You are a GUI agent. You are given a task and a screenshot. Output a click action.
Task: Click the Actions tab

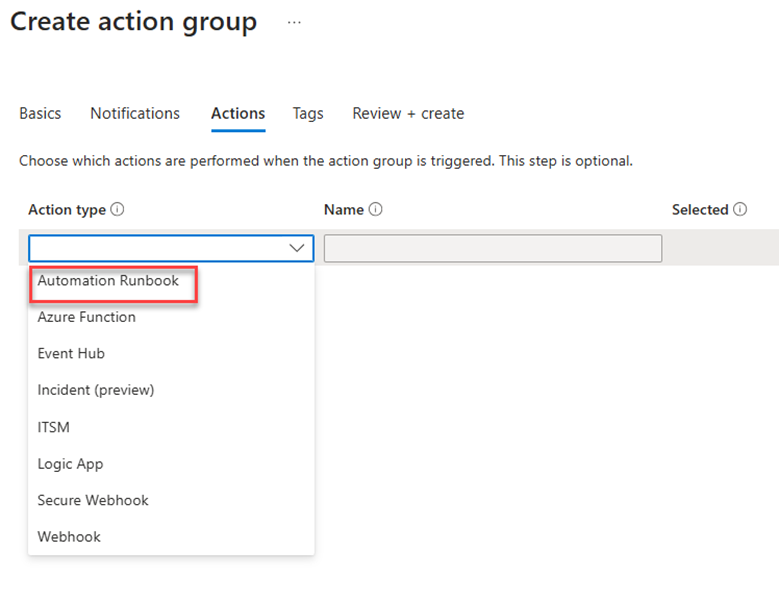coord(238,114)
